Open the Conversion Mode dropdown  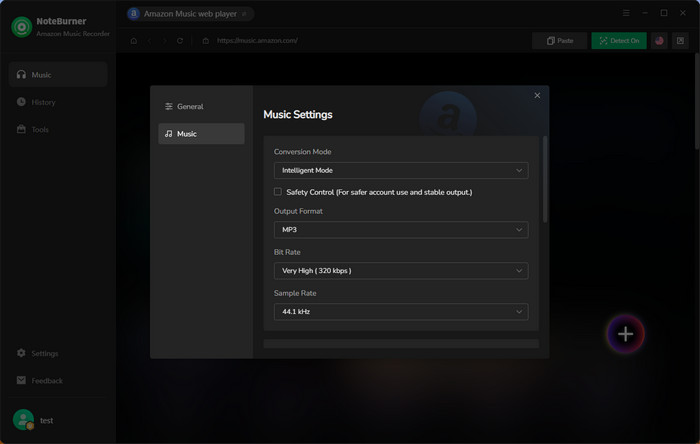[x=401, y=170]
